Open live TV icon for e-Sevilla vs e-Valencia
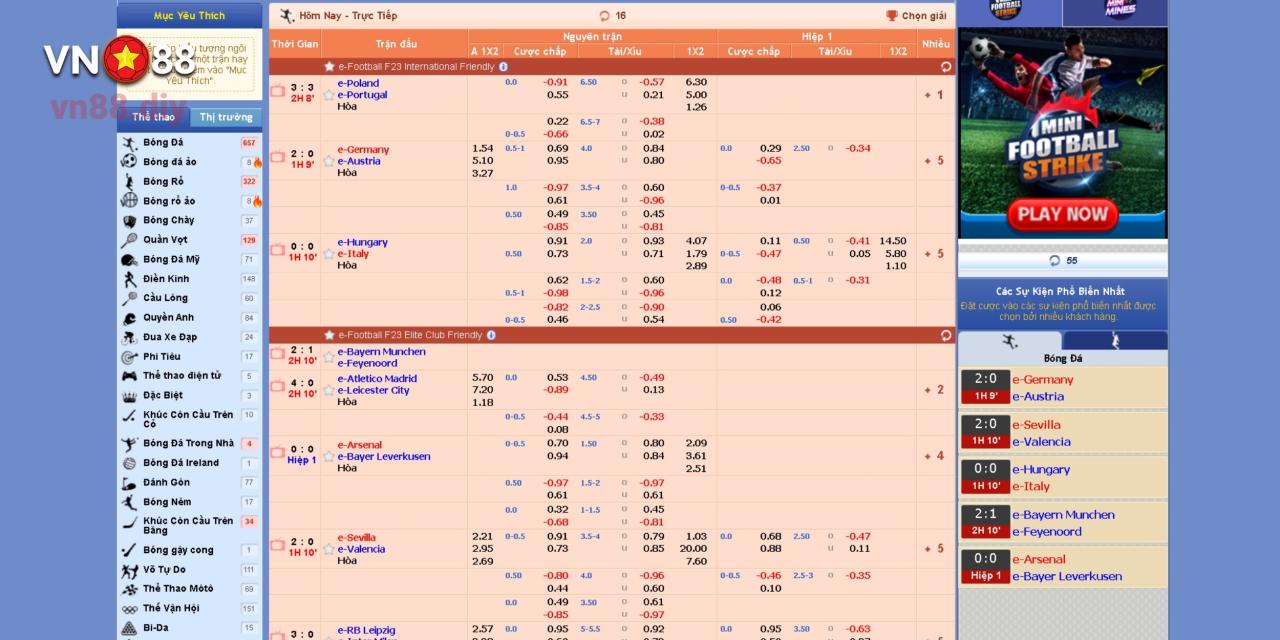This screenshot has width=1280, height=640. click(x=277, y=545)
